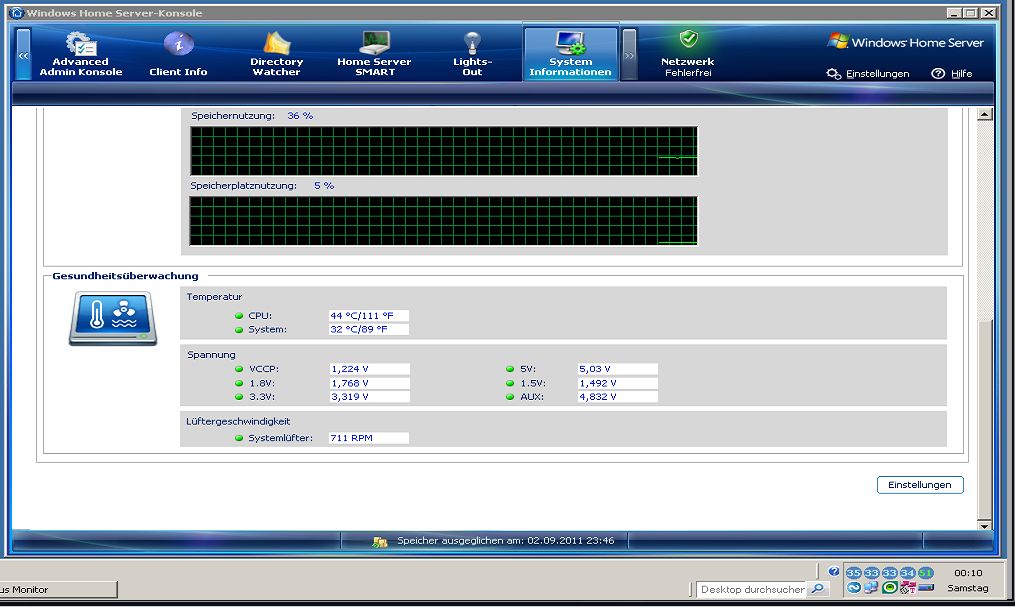
Task: Click the scrollbar down arrow
Action: pos(984,525)
